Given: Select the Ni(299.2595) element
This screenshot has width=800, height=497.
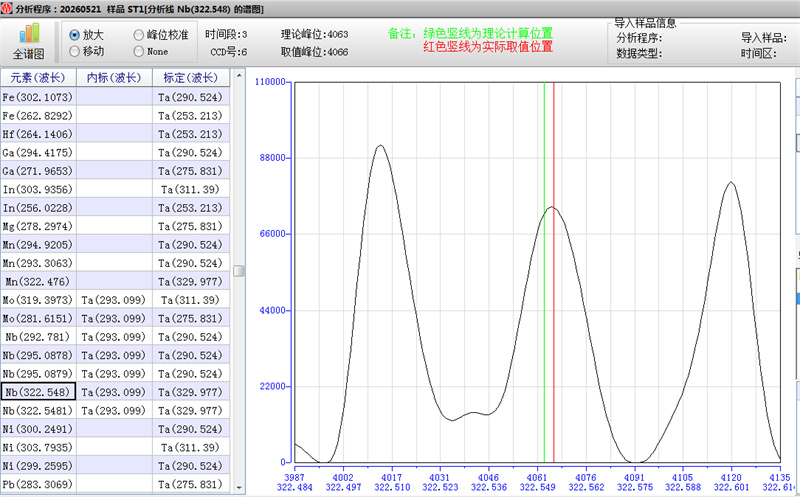Looking at the screenshot, I should (38, 465).
